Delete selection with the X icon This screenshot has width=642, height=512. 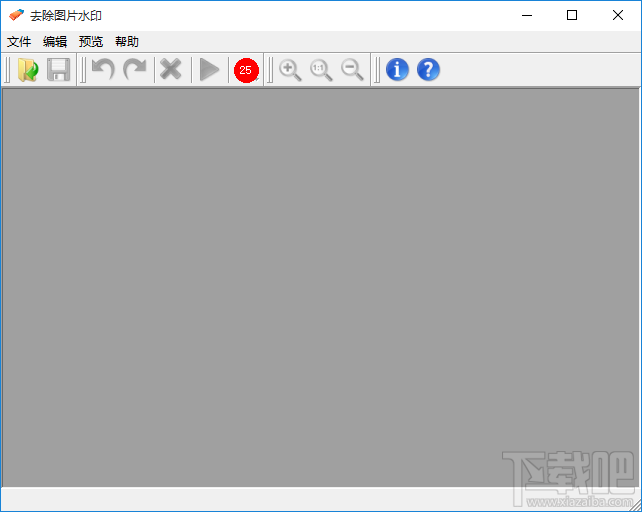171,69
